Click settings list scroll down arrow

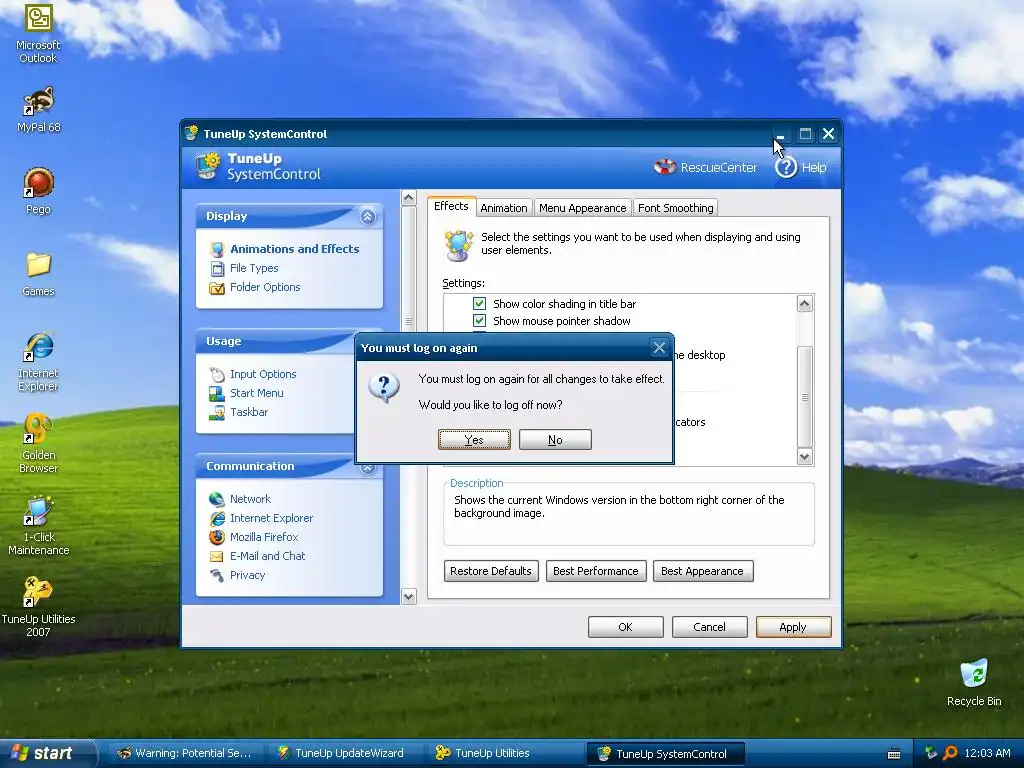click(x=805, y=456)
